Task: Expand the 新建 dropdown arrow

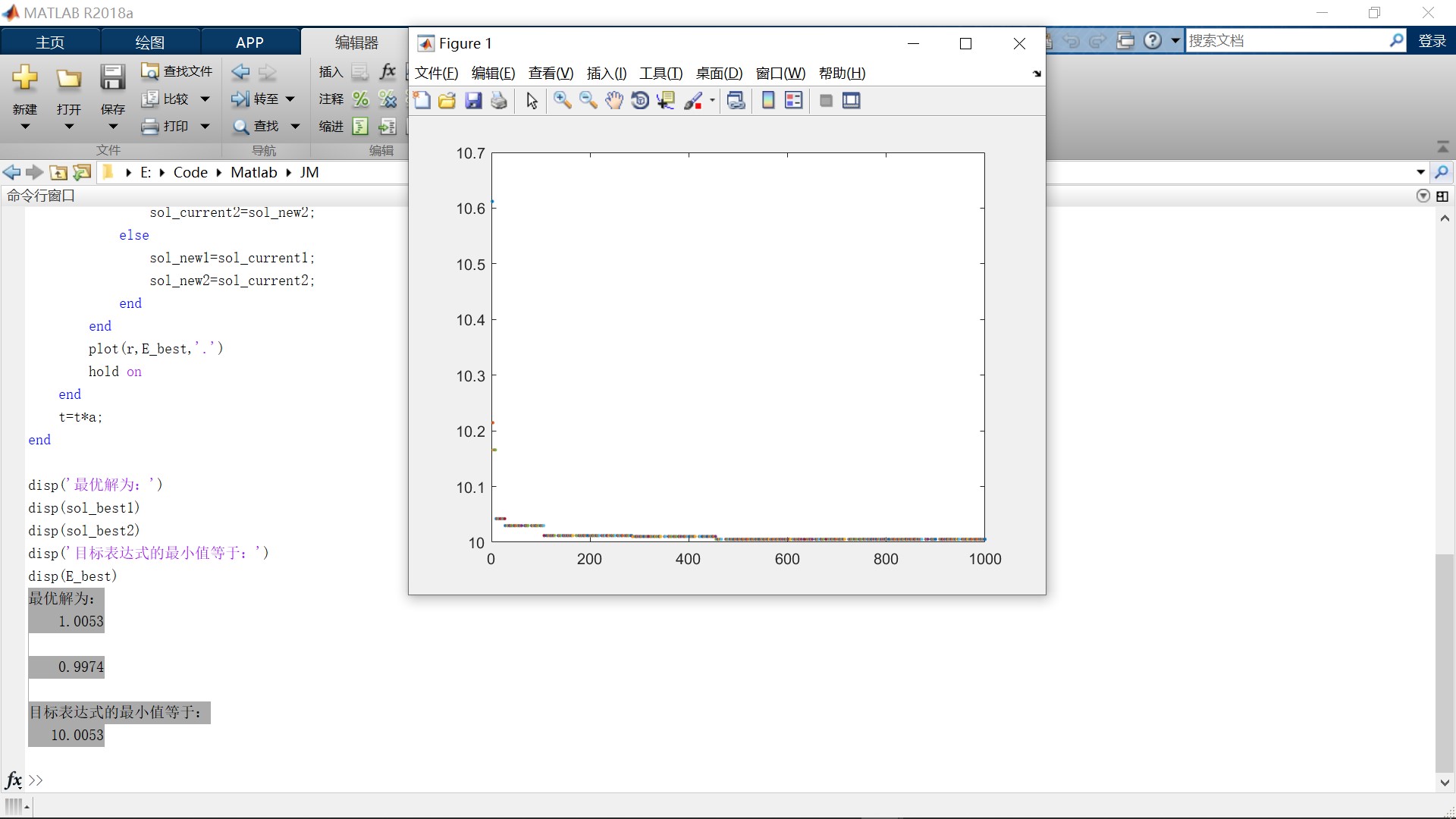Action: coord(25,127)
